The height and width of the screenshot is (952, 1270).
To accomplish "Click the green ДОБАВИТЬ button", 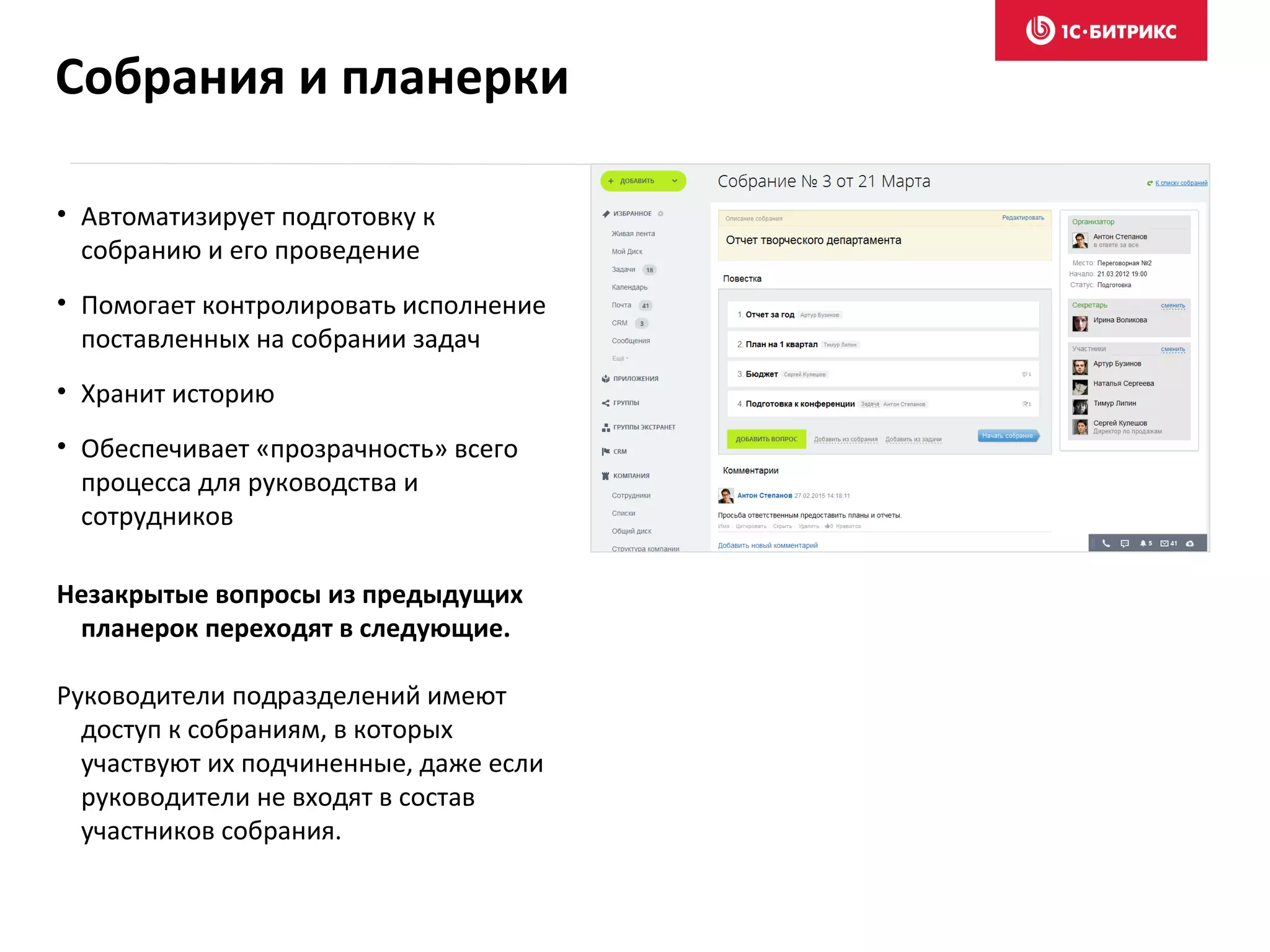I will click(642, 181).
